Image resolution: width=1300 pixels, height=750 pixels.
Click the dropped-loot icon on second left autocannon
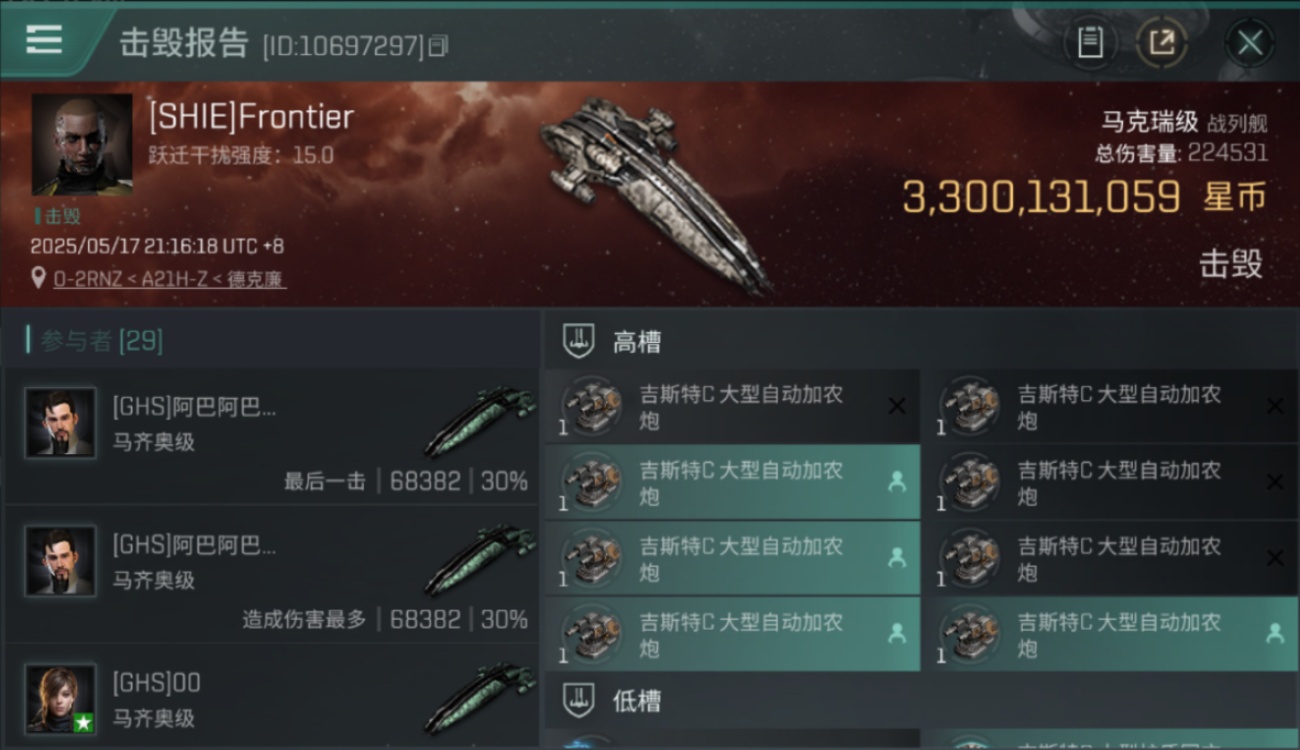click(897, 481)
